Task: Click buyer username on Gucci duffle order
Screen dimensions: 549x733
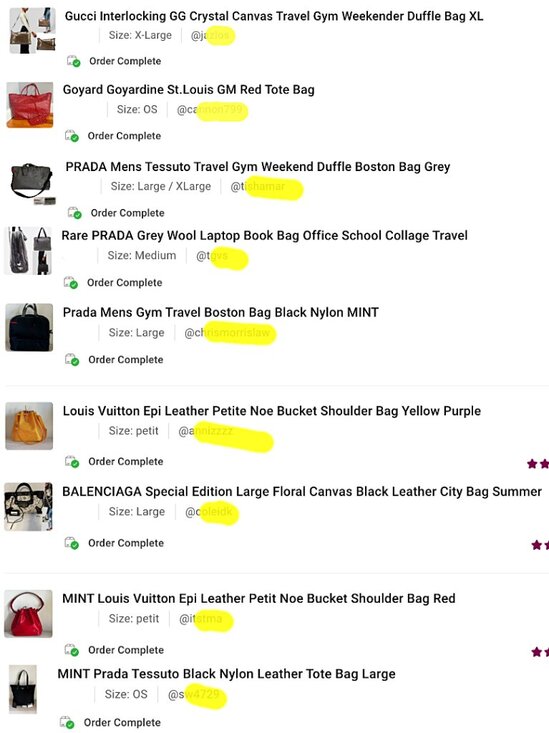Action: [x=212, y=36]
